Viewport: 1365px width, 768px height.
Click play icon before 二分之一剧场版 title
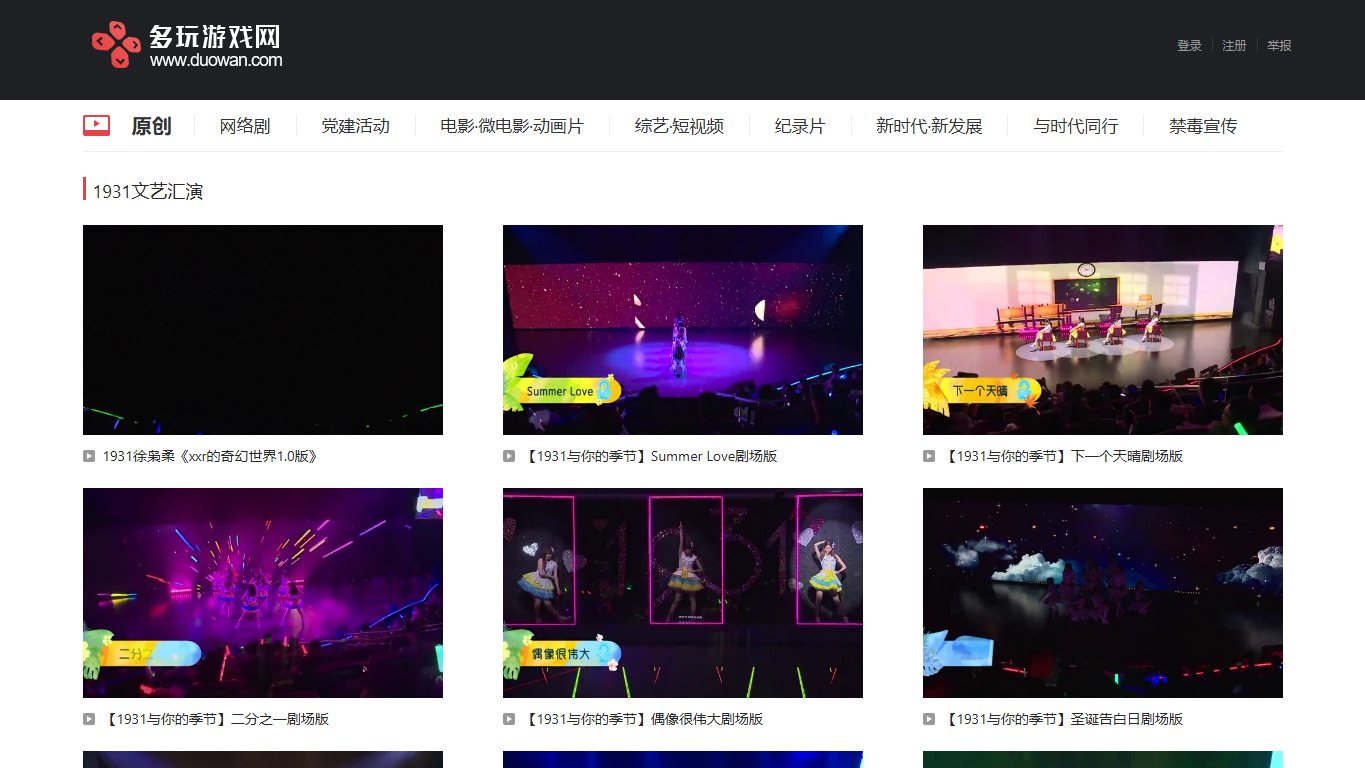coord(89,719)
